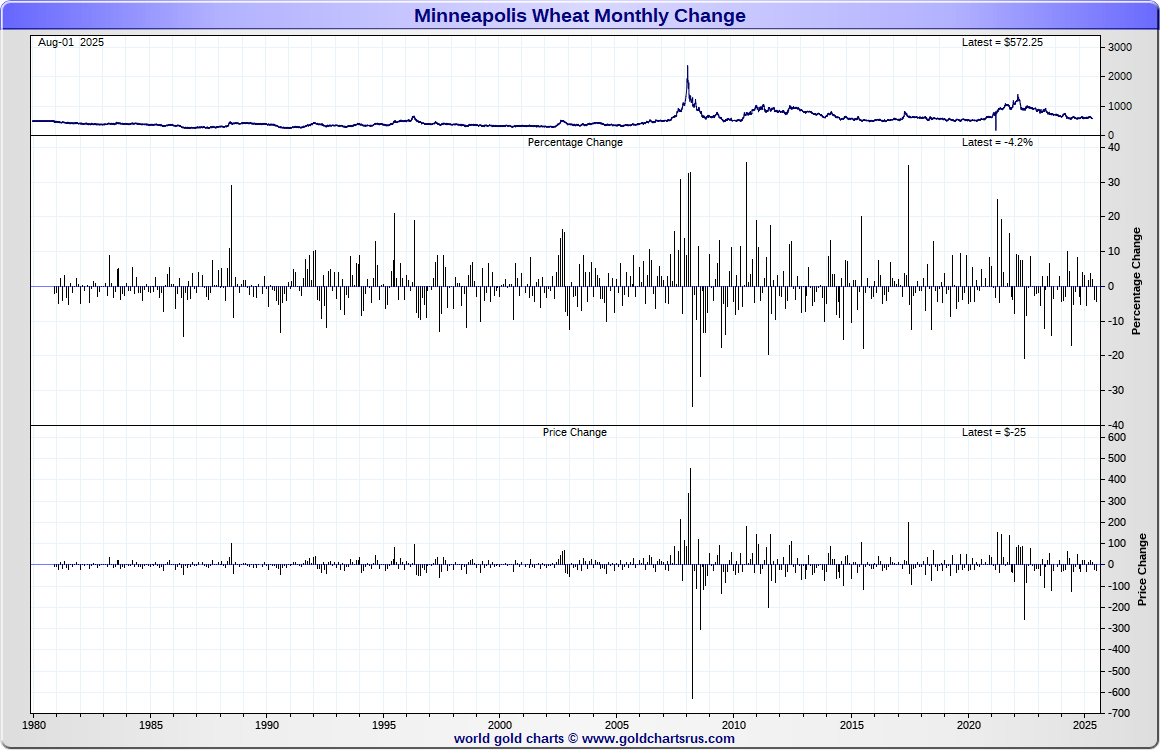The width and height of the screenshot is (1160, 750).
Task: Click the vertical Price Change axis title
Action: [x=1142, y=570]
